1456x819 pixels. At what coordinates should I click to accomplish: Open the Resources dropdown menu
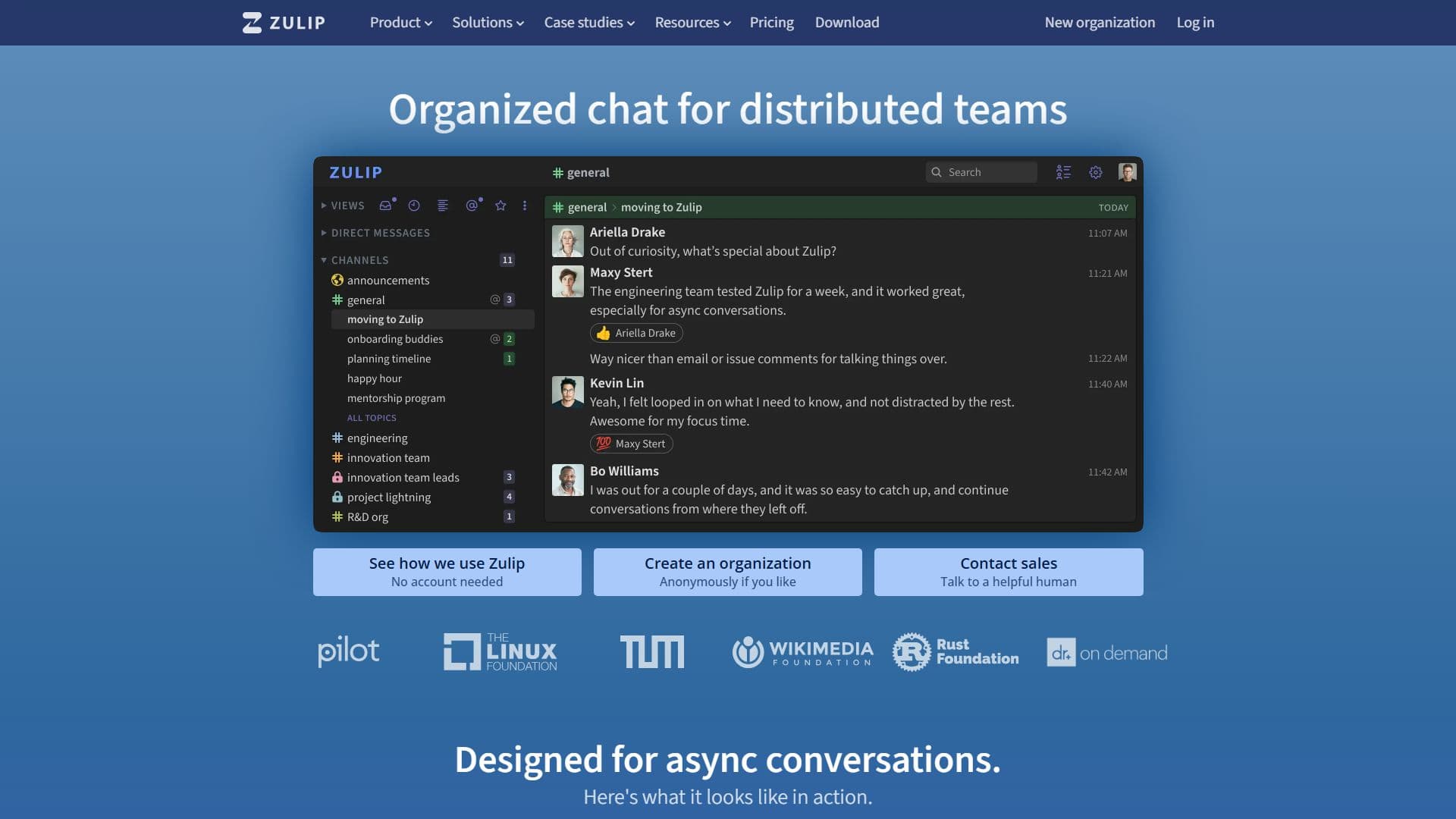tap(692, 23)
